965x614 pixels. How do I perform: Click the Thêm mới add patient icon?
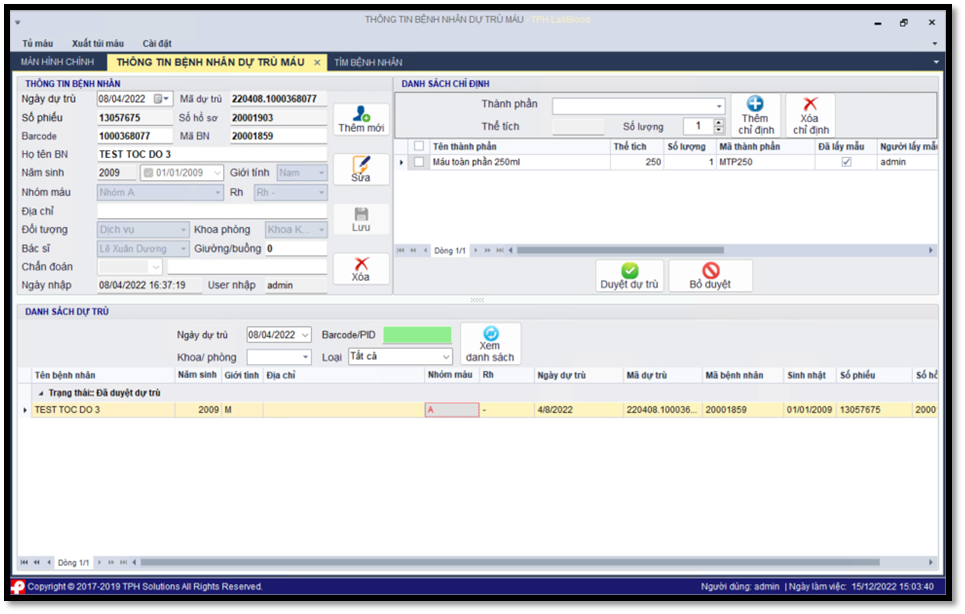361,115
